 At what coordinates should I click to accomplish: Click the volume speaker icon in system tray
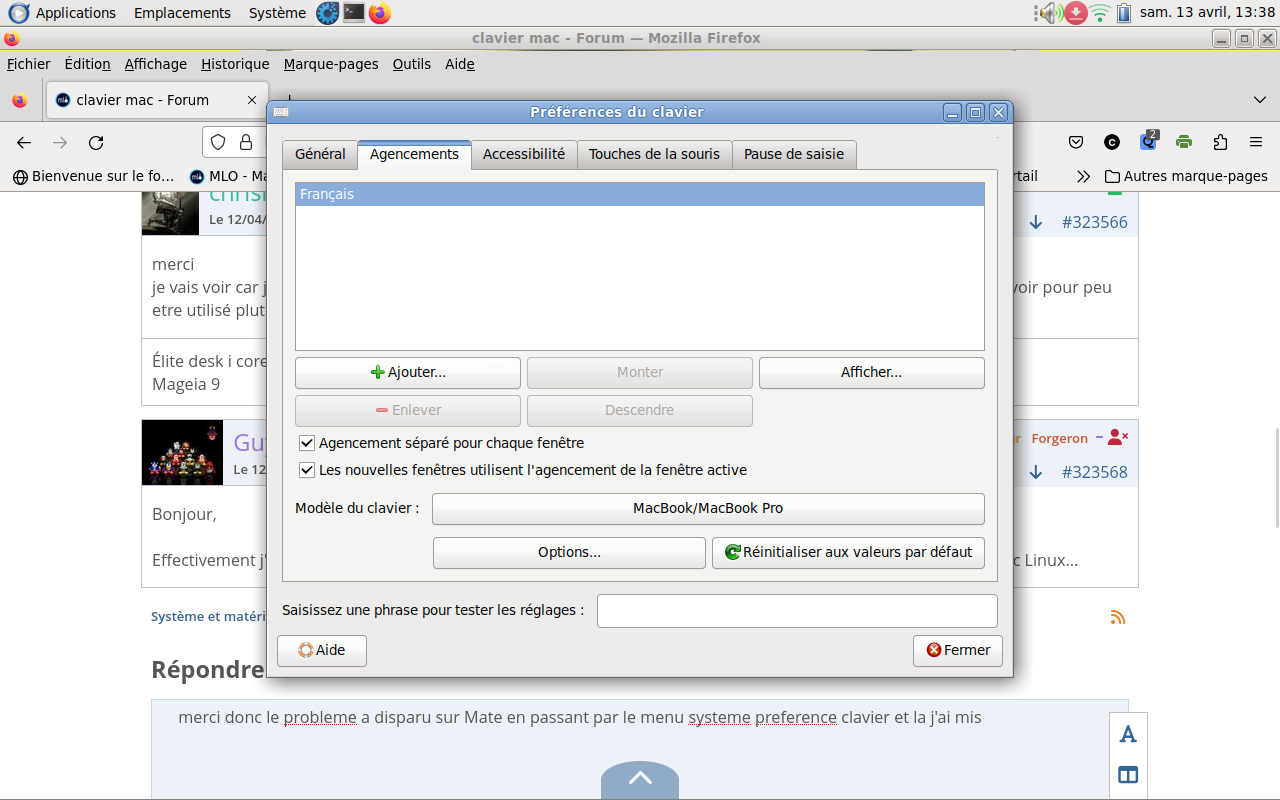pyautogui.click(x=1048, y=13)
